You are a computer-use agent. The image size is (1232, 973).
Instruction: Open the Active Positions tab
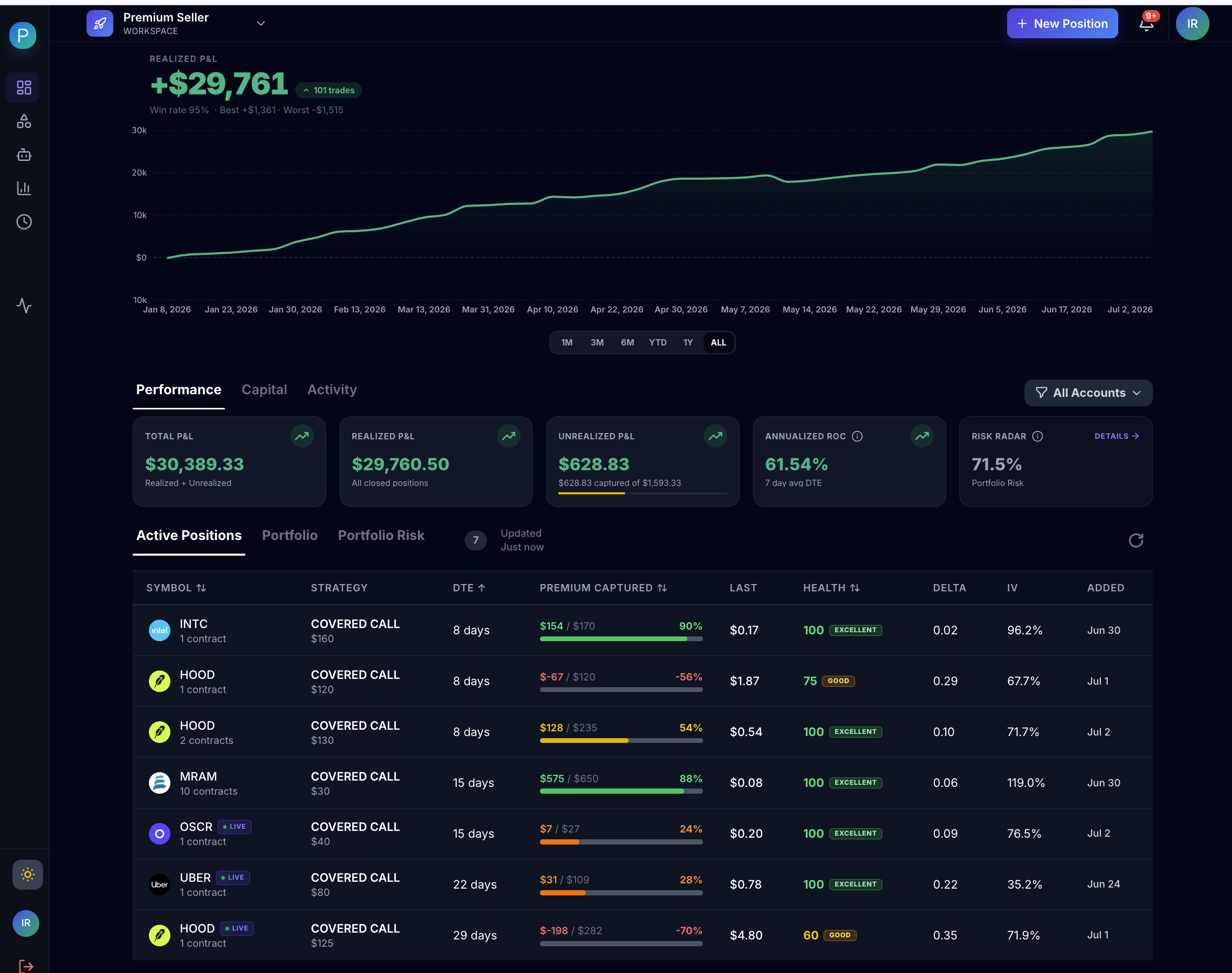click(189, 535)
